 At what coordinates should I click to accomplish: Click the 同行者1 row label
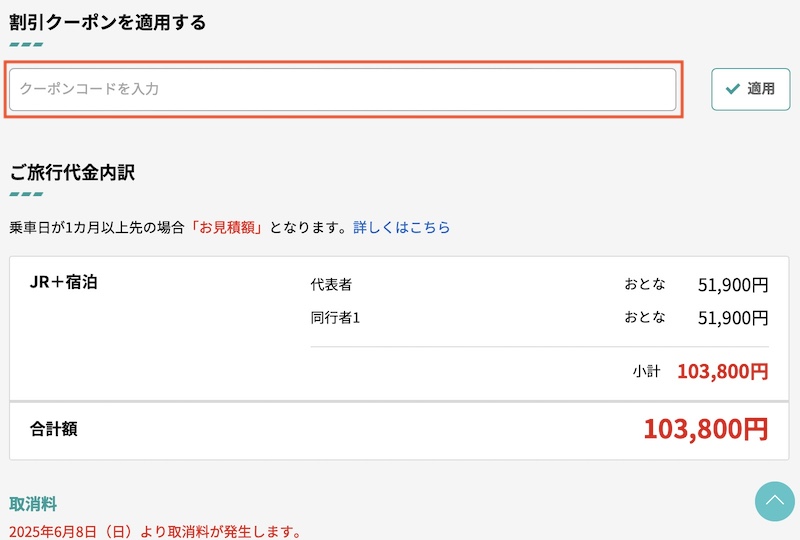335,319
